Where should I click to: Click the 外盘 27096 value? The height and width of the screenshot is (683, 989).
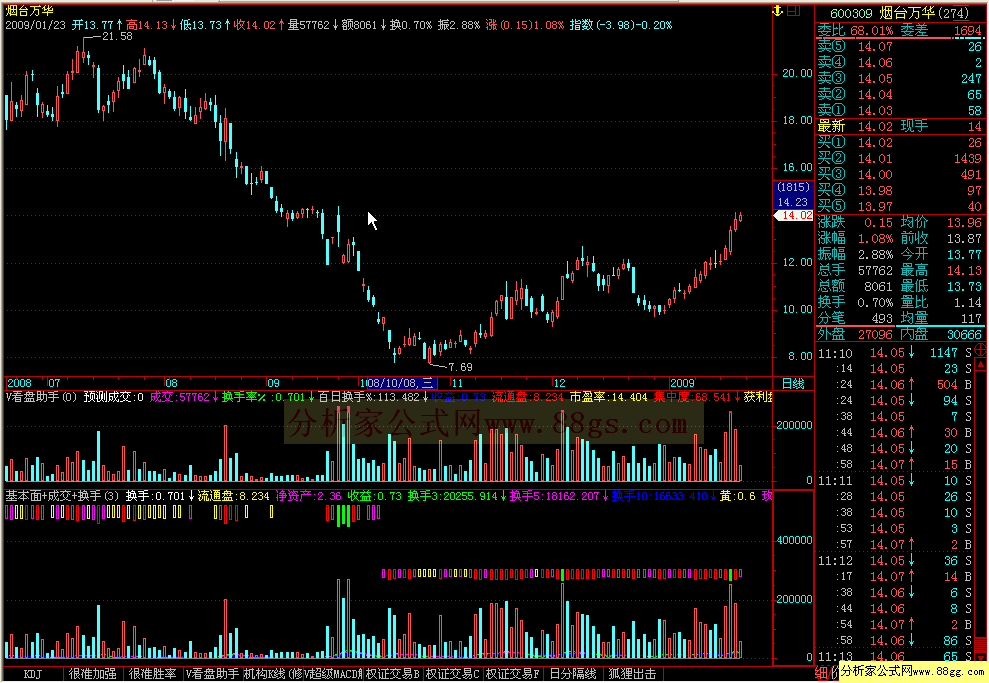[x=875, y=334]
